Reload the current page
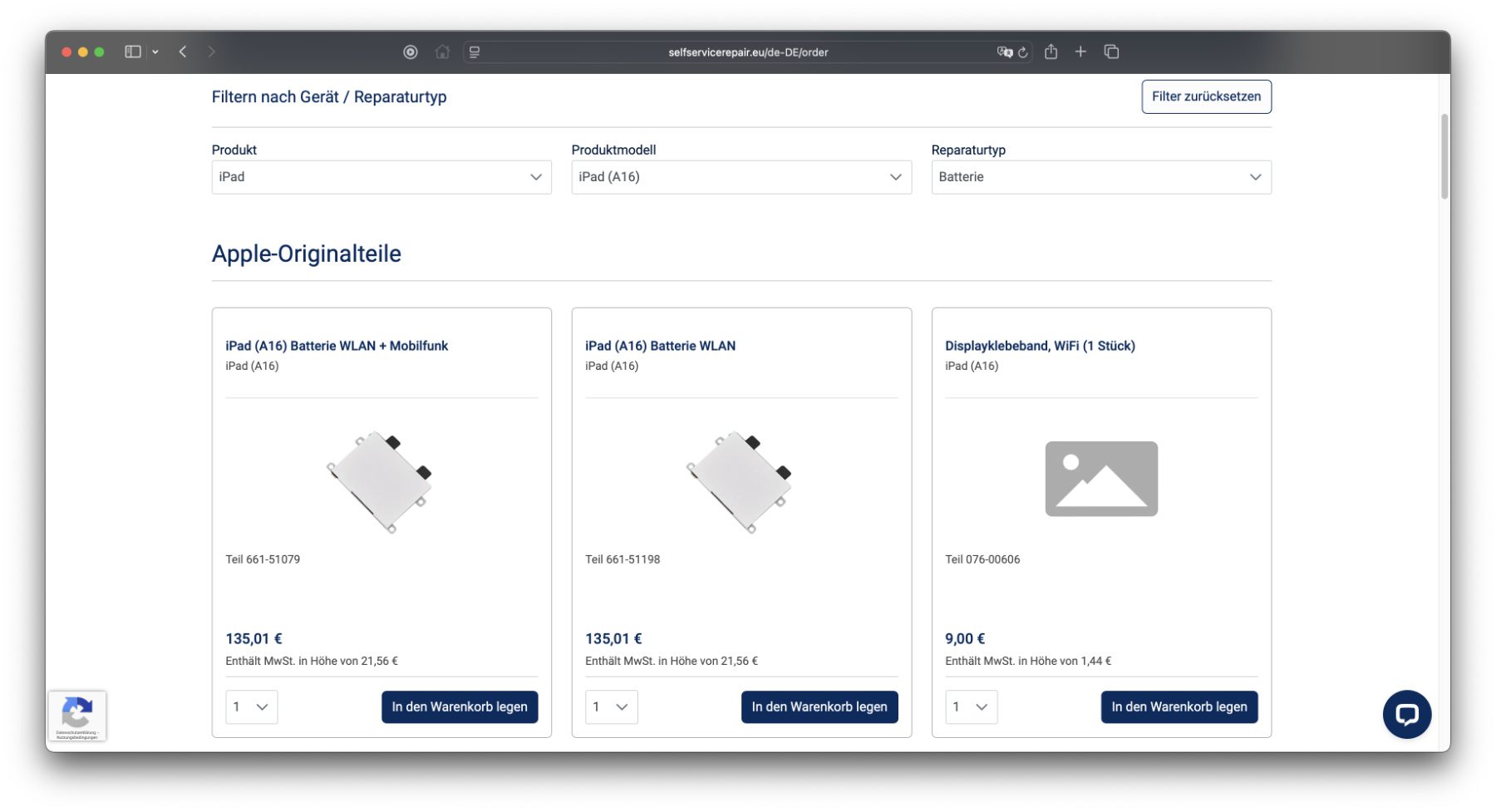This screenshot has height=812, width=1496. 1023,52
